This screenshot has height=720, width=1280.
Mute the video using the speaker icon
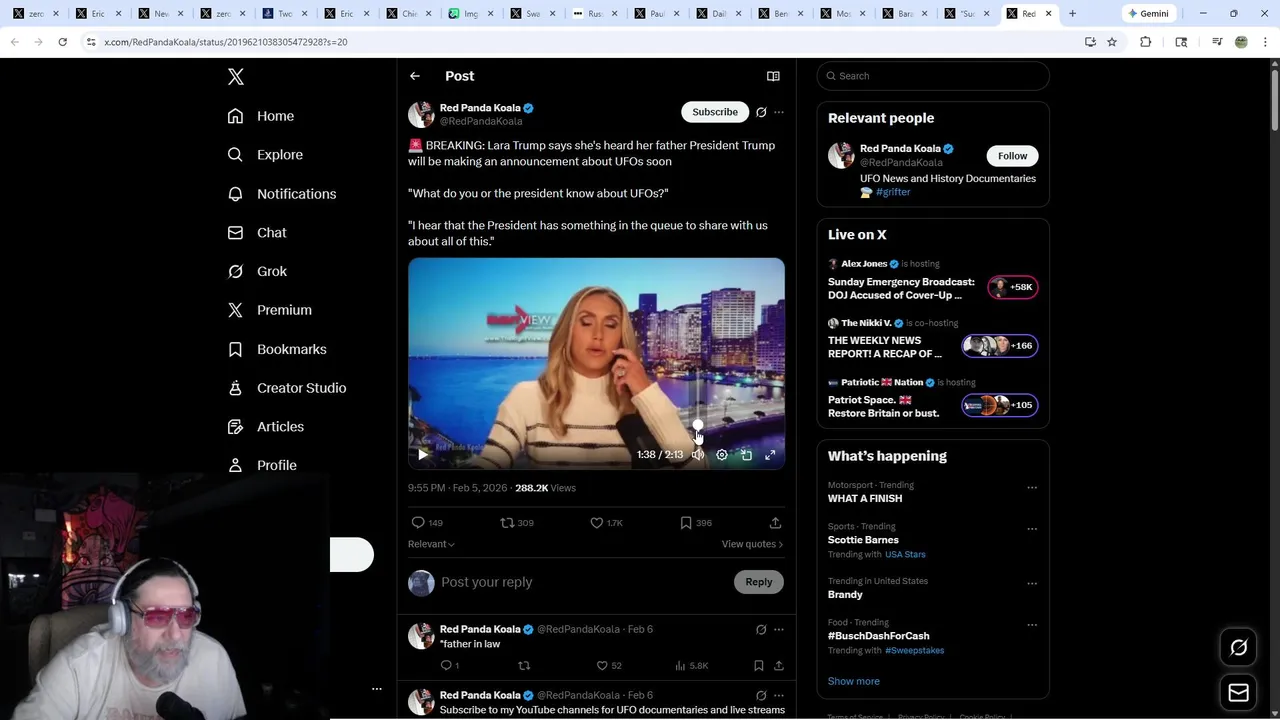point(698,454)
